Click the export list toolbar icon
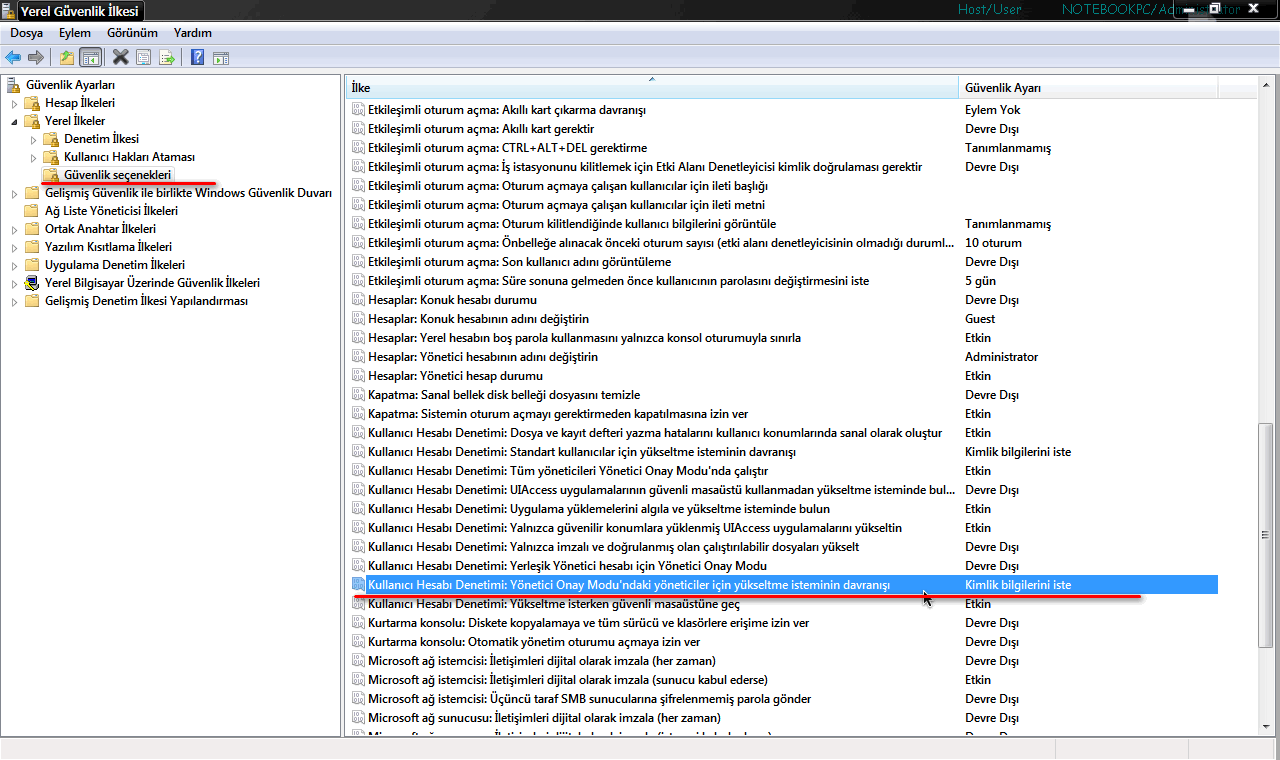Image resolution: width=1280 pixels, height=760 pixels. (167, 58)
